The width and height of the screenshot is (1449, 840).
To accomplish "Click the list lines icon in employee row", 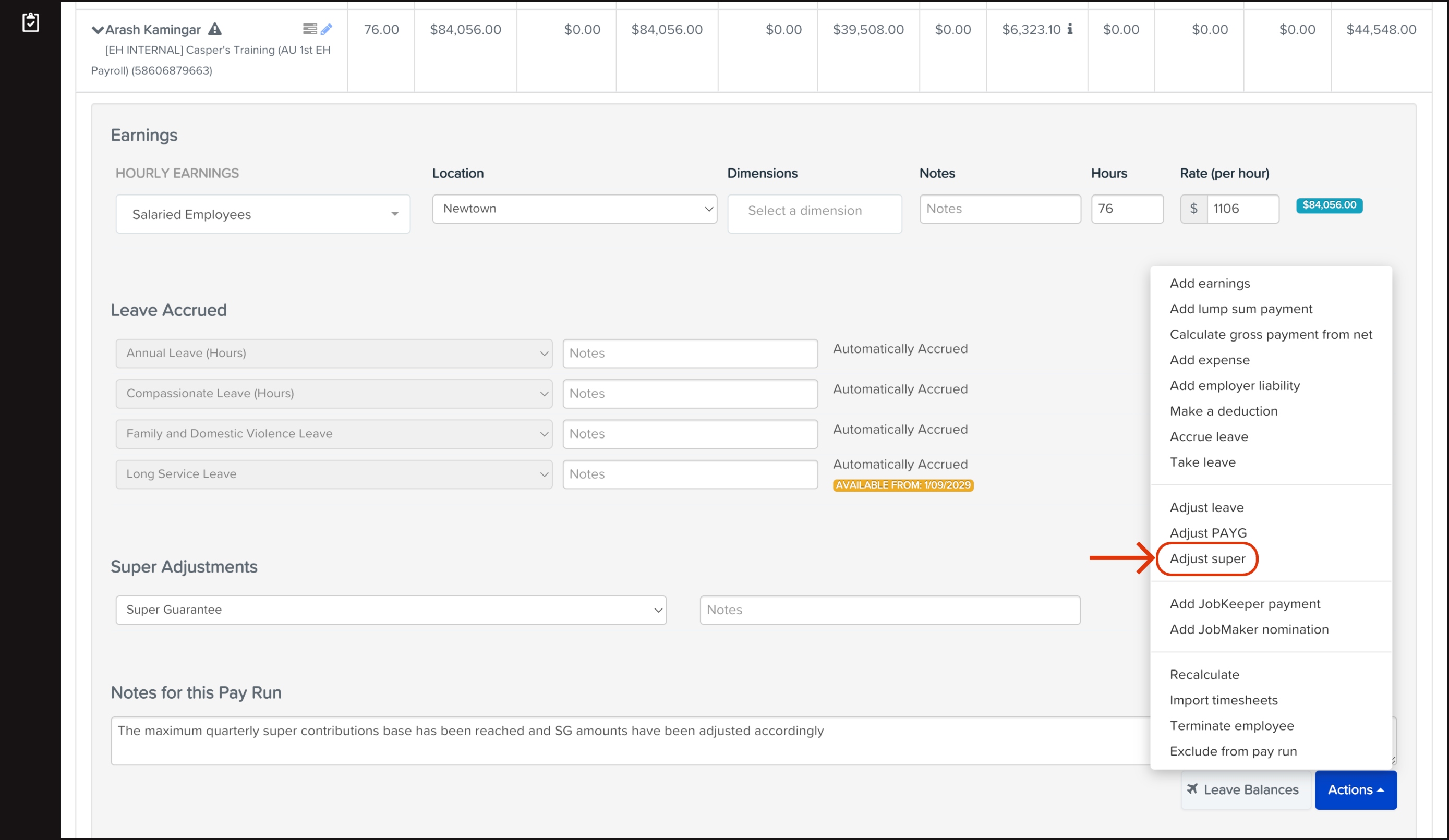I will point(309,29).
